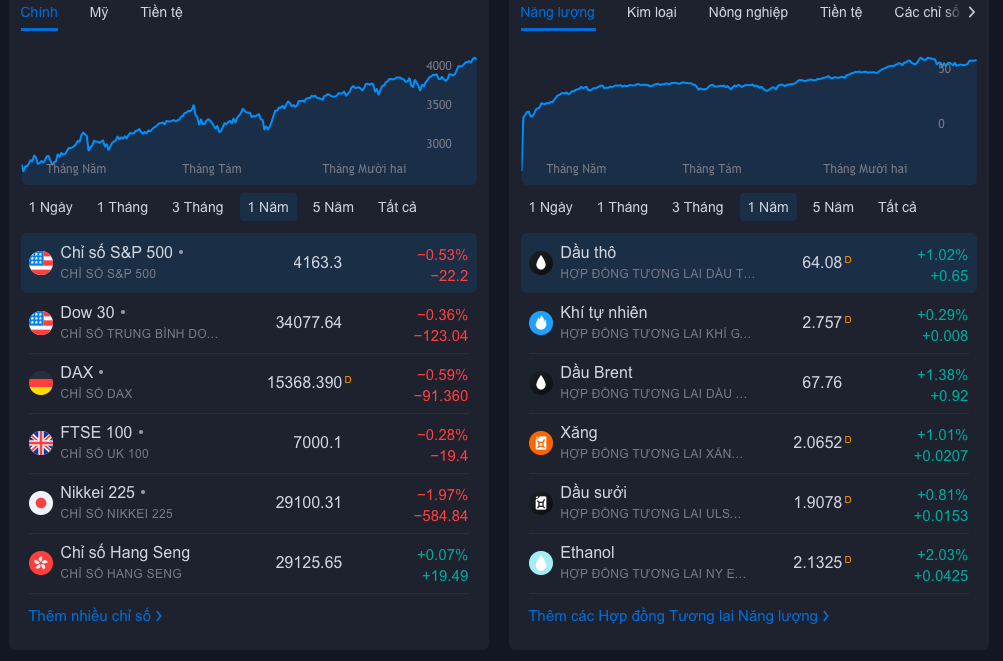
Task: Click the Dầu Brent drop icon
Action: point(541,383)
